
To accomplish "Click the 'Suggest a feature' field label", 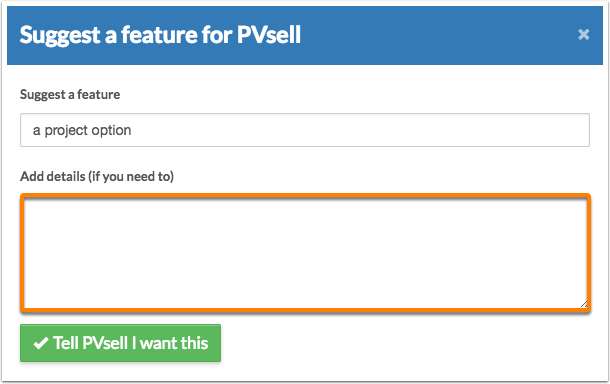I will point(70,95).
